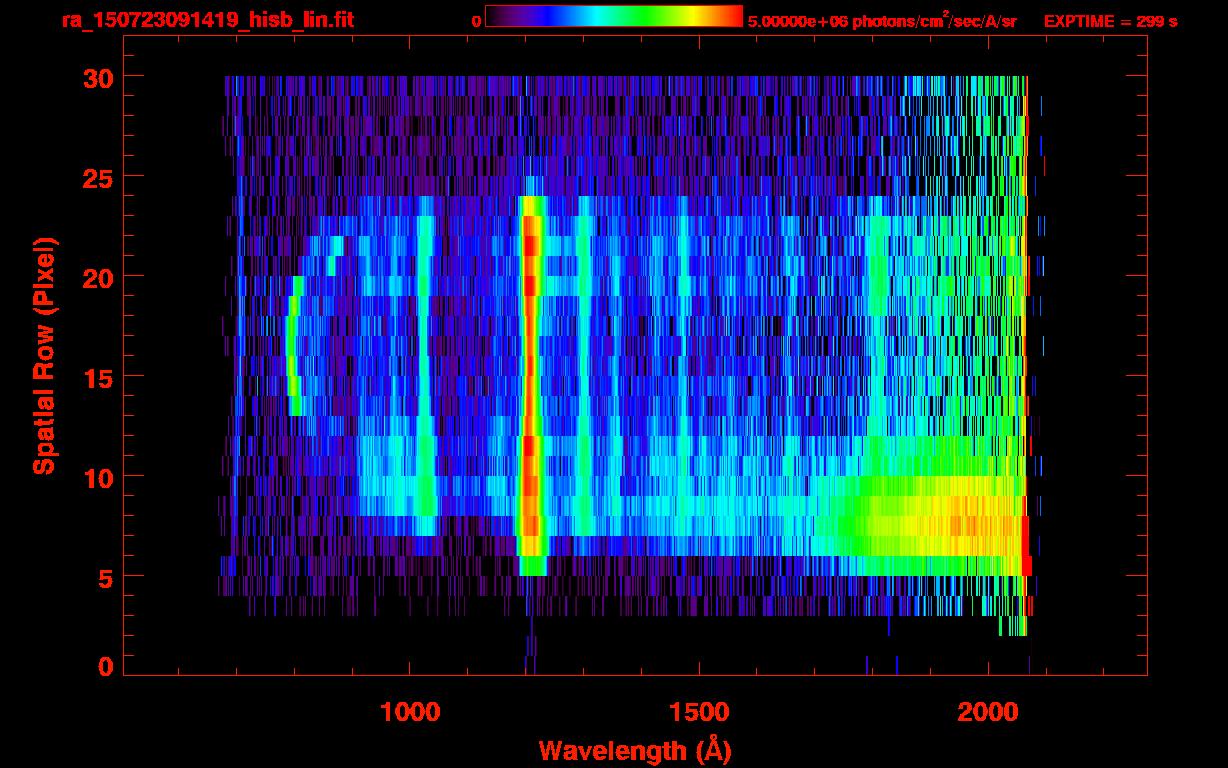The width and height of the screenshot is (1228, 768).
Task: Click the yellow-orange bright region near 1950 Å
Action: [960, 522]
